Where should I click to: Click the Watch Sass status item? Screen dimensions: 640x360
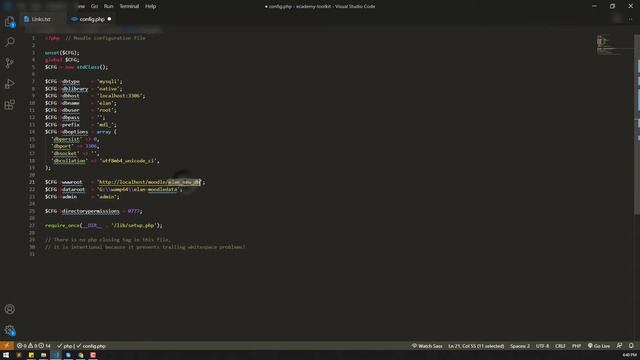click(427, 346)
